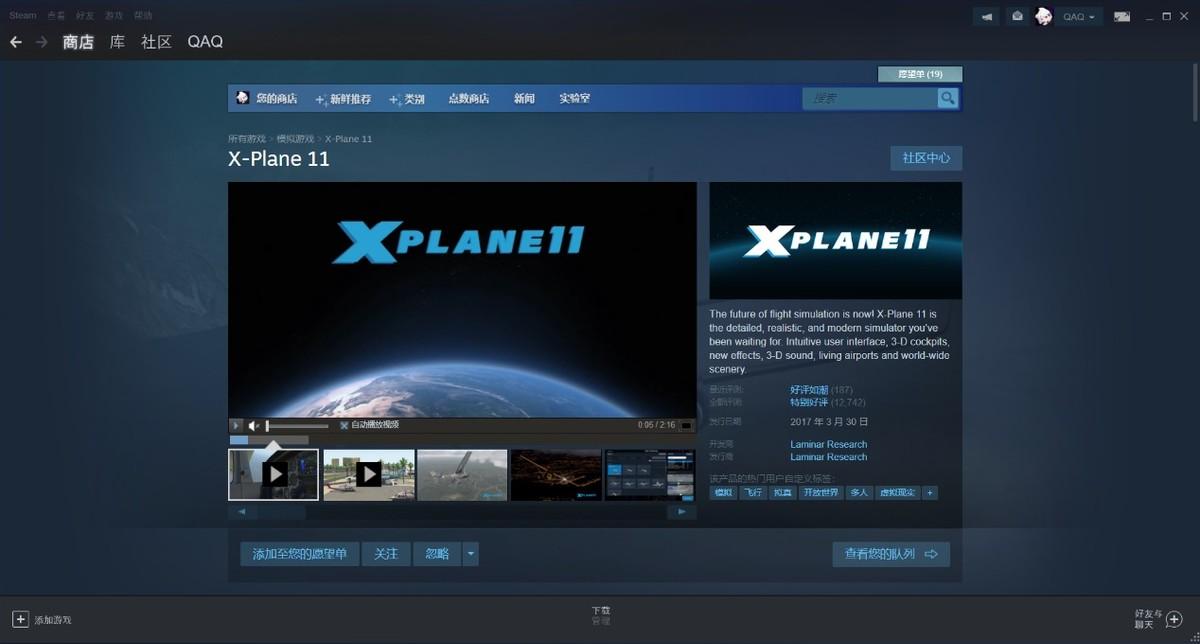Switch to the 商店 tab
This screenshot has width=1200, height=644.
pos(78,42)
